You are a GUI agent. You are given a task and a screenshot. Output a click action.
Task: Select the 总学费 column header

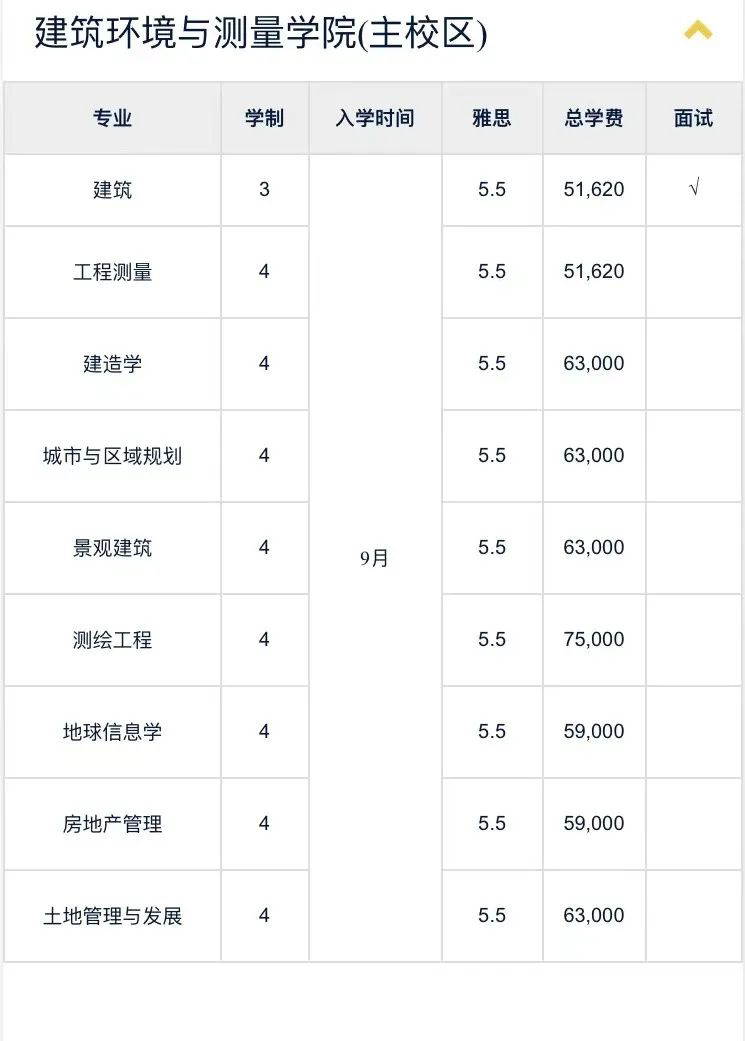coord(594,118)
